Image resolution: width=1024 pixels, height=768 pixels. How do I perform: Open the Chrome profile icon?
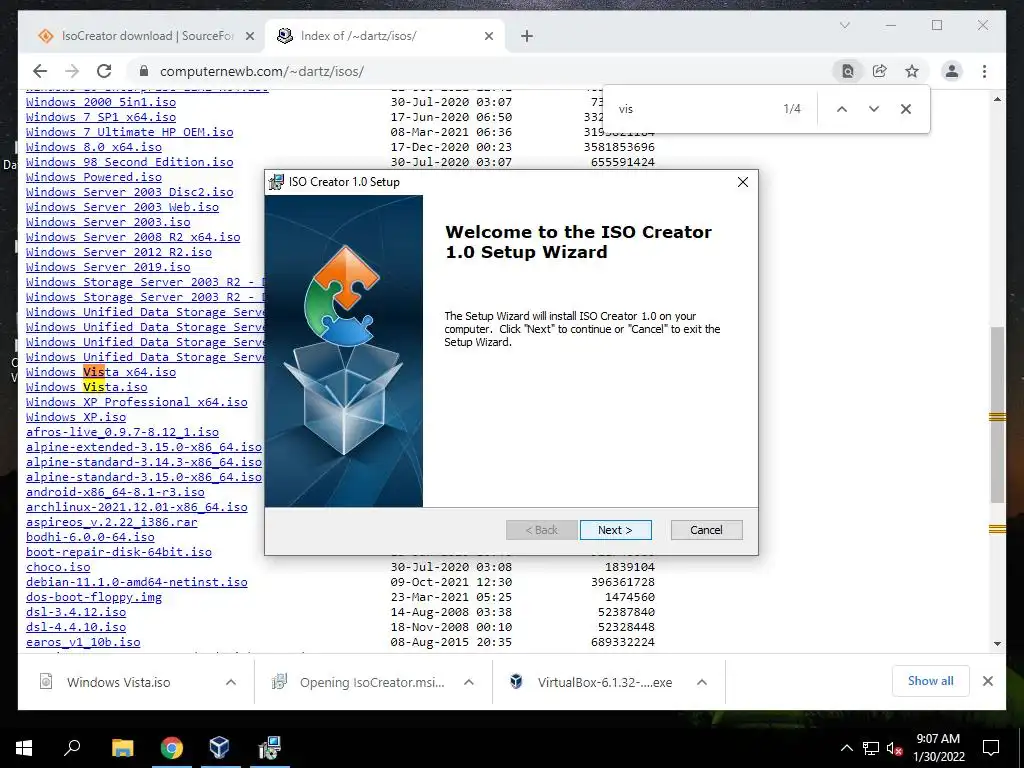(952, 71)
